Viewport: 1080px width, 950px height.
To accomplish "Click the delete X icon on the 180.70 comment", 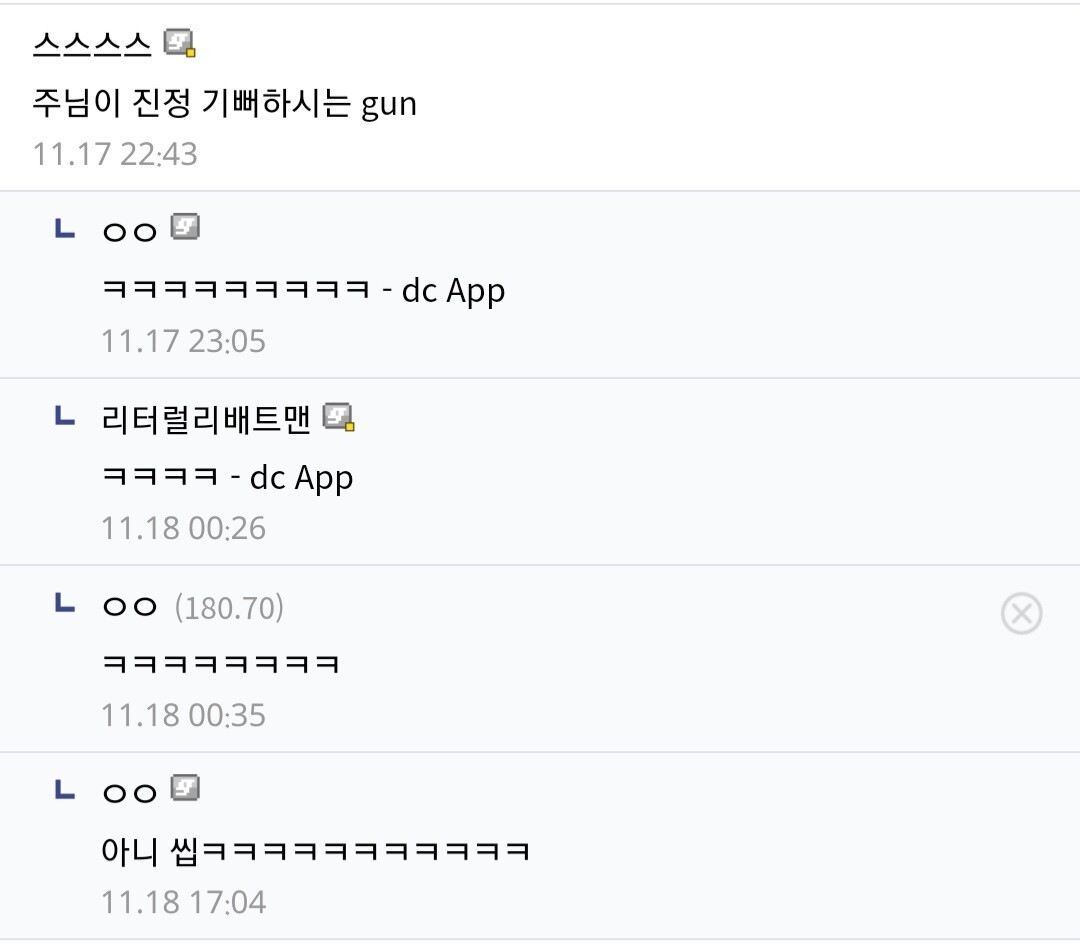I will click(x=1021, y=613).
